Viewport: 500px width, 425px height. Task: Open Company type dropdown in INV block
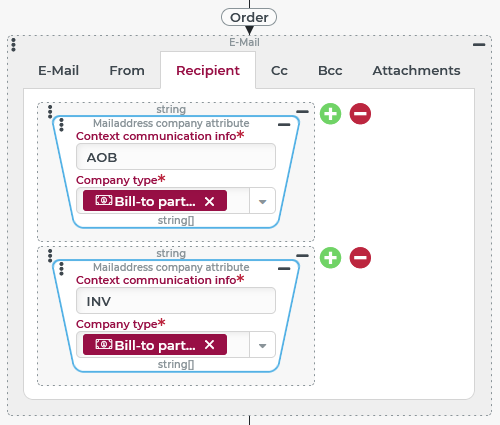click(262, 345)
